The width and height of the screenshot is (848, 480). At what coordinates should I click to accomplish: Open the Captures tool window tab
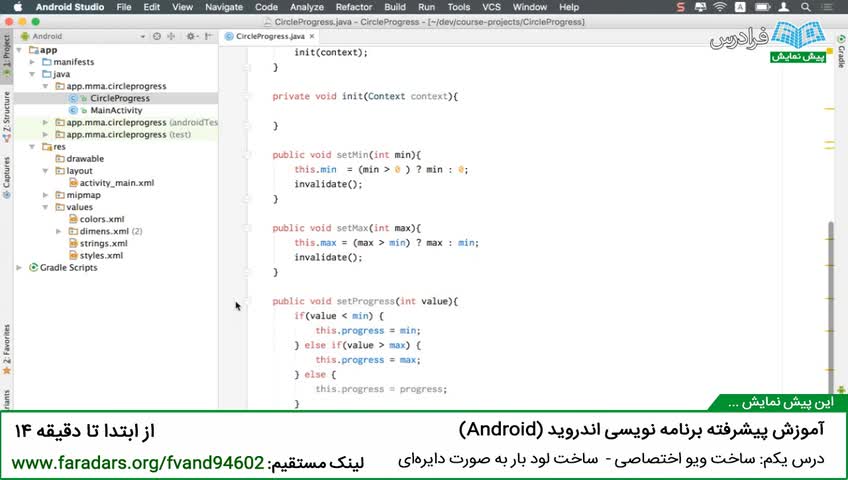click(x=6, y=177)
